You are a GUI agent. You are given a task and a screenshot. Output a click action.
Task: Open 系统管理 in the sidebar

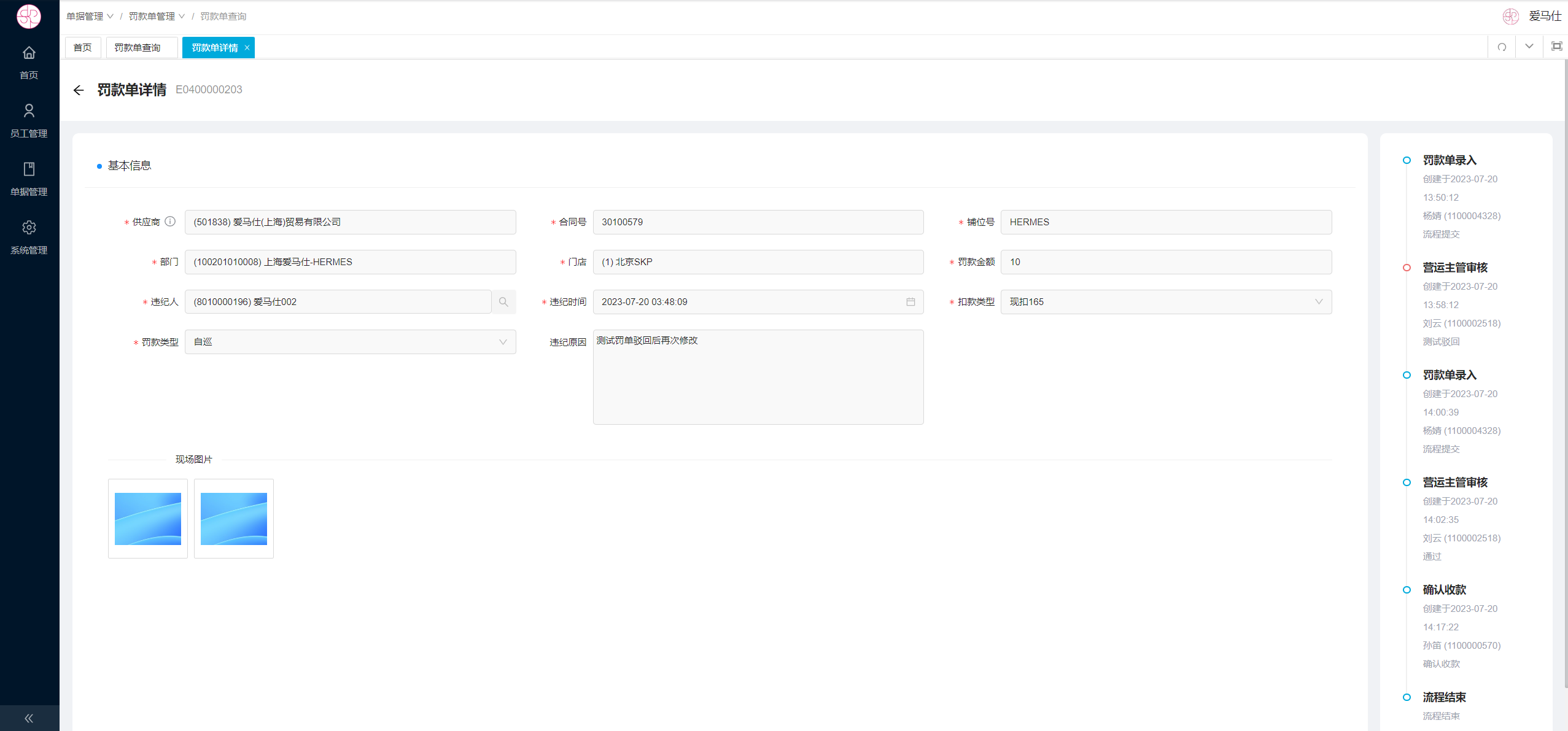pyautogui.click(x=29, y=238)
